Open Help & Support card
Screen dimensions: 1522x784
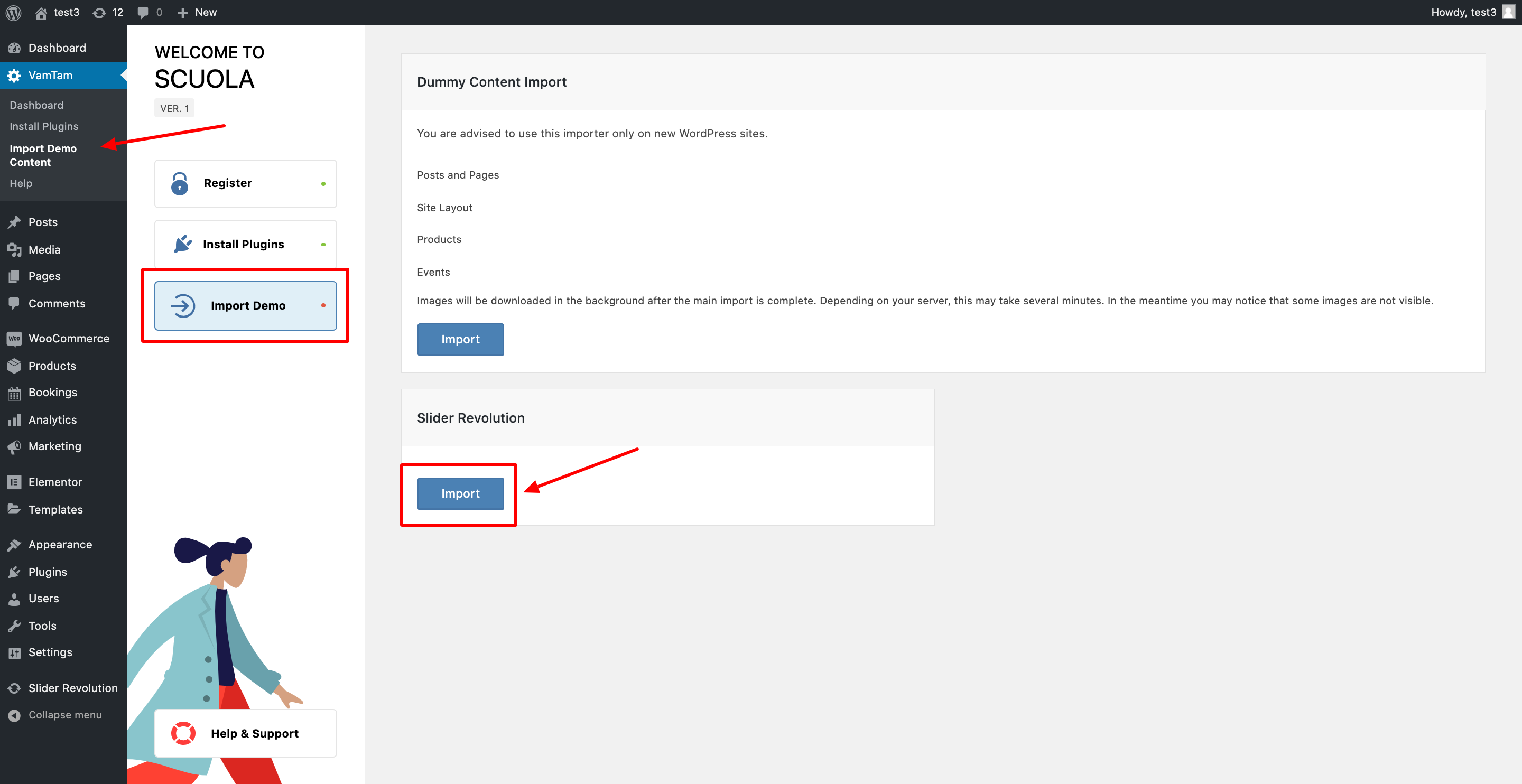point(245,733)
